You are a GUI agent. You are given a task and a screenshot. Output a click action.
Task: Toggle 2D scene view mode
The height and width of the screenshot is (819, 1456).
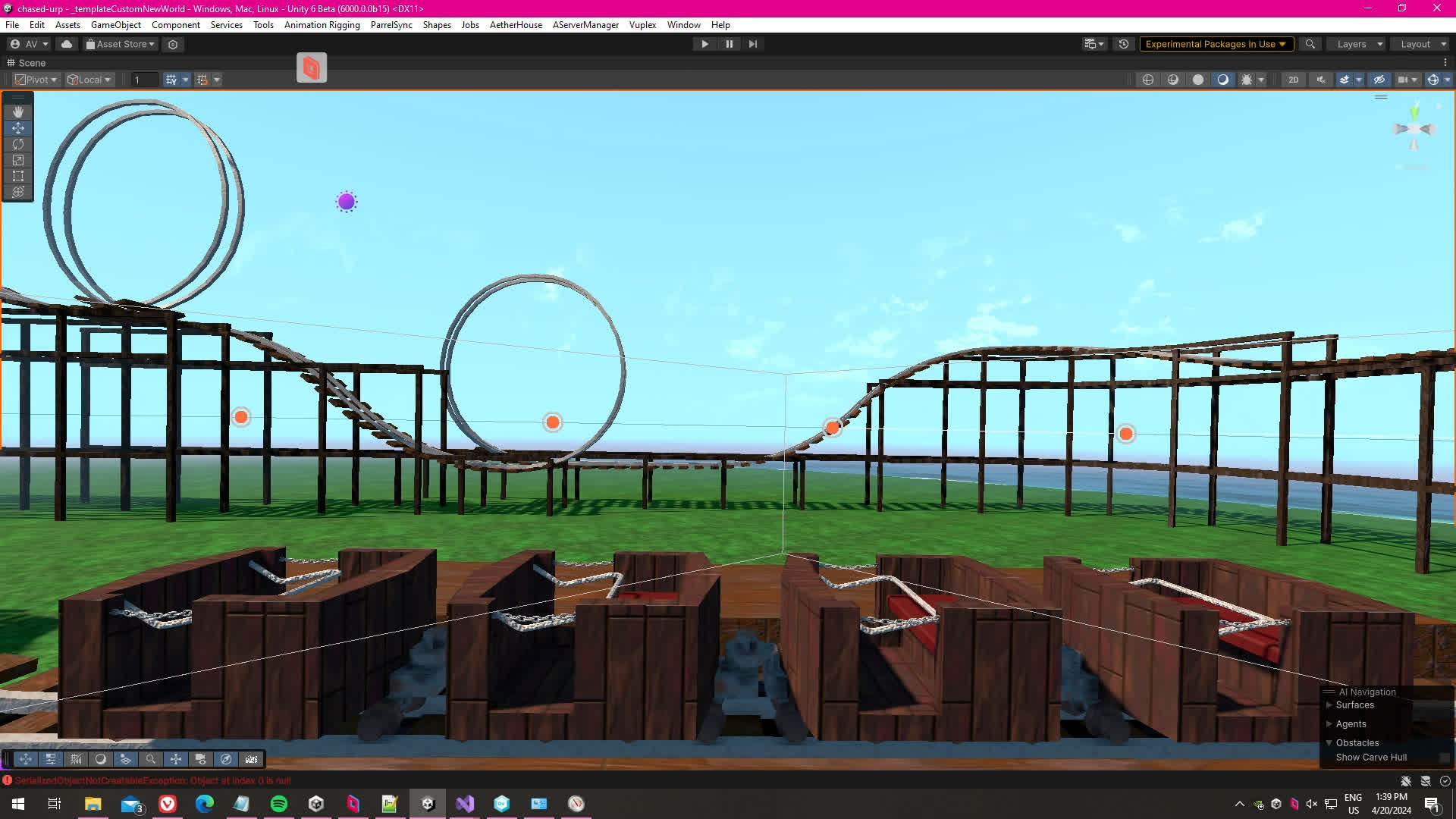pos(1294,80)
